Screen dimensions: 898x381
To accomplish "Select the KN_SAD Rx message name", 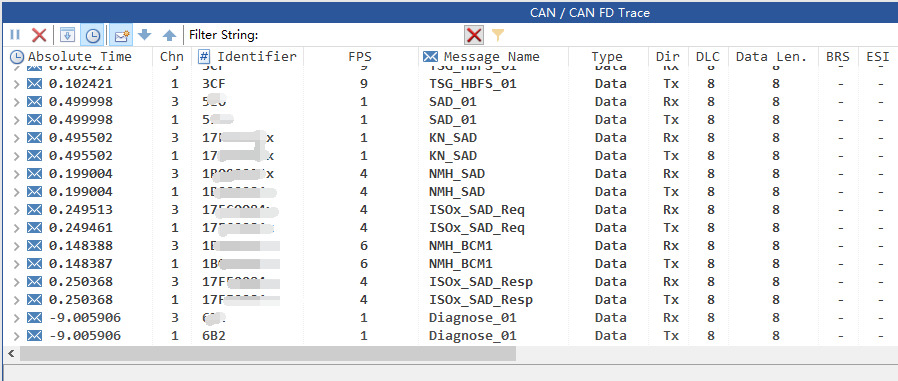I will [452, 138].
